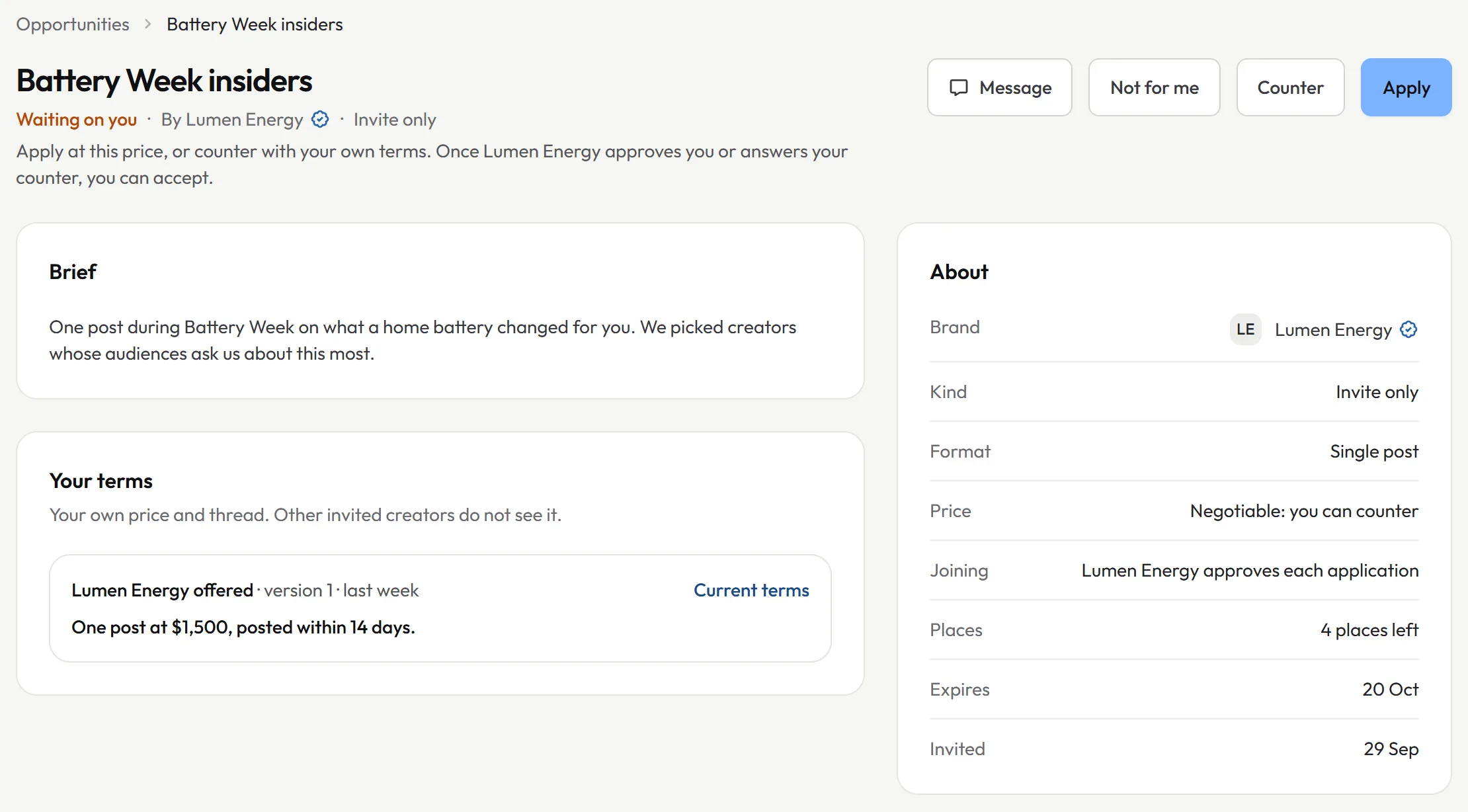Decline with the Not for me button
Screen dimensions: 1468x812
point(1154,87)
